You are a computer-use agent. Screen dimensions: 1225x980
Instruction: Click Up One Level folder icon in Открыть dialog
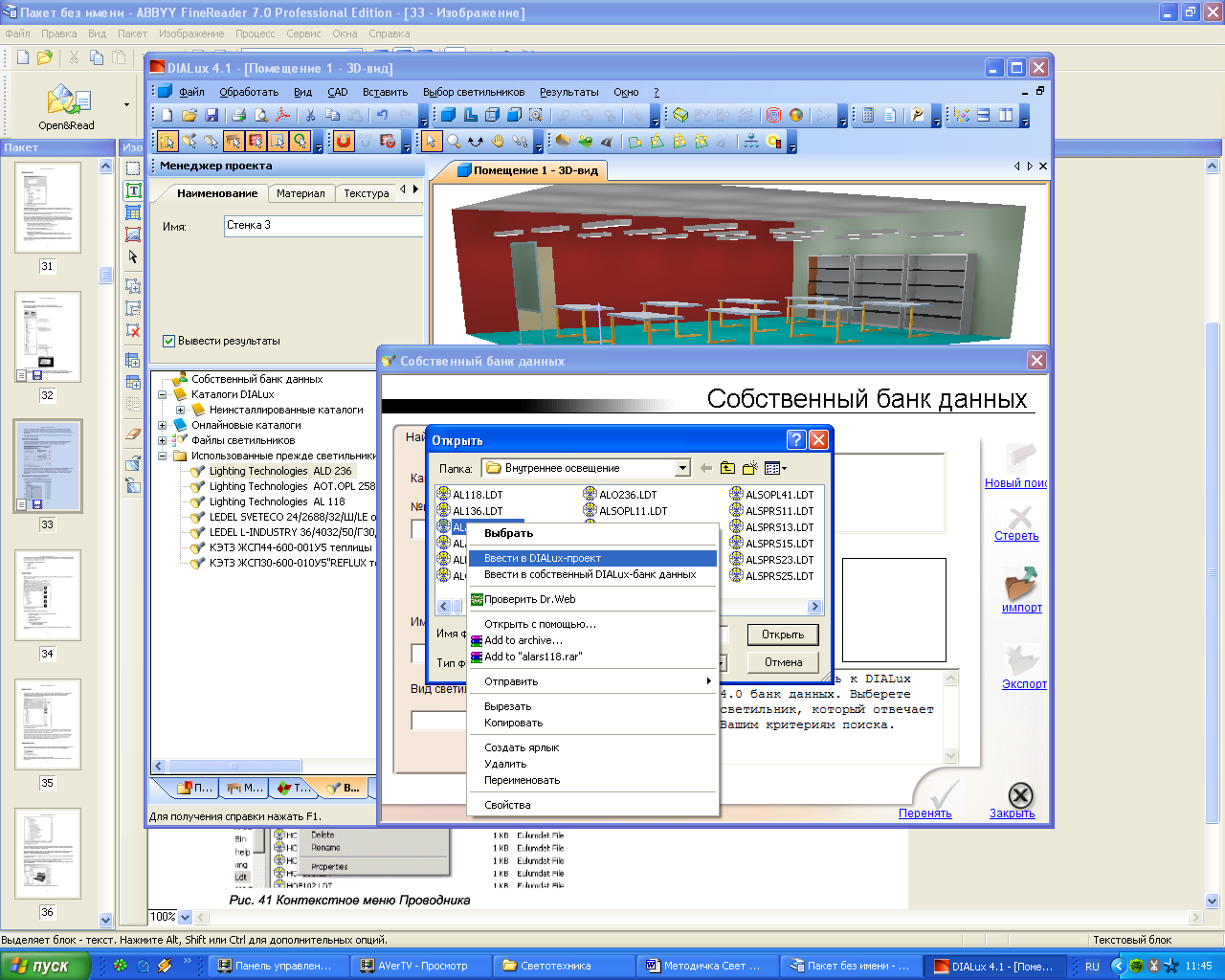[727, 468]
